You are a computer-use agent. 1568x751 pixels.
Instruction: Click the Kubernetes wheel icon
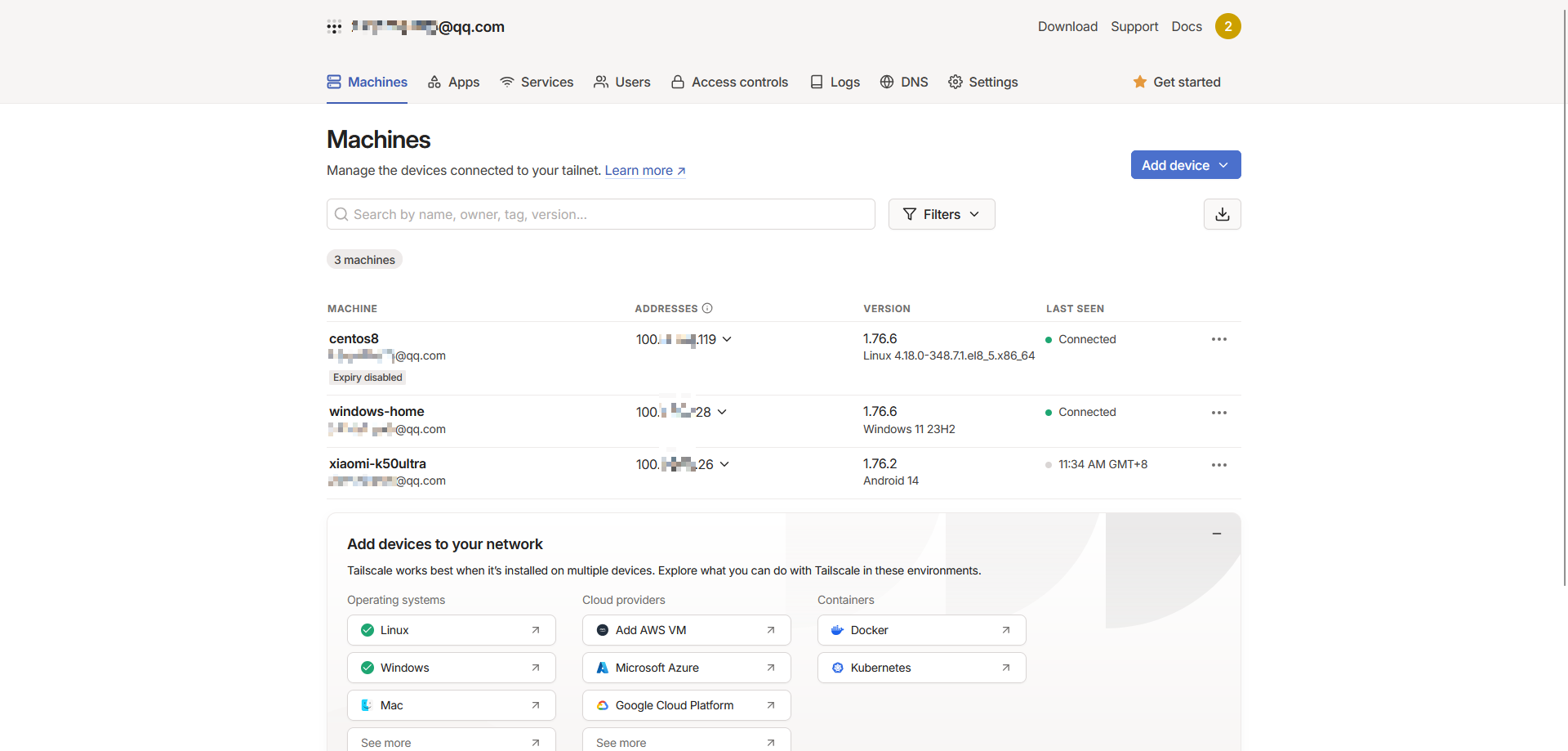point(837,668)
